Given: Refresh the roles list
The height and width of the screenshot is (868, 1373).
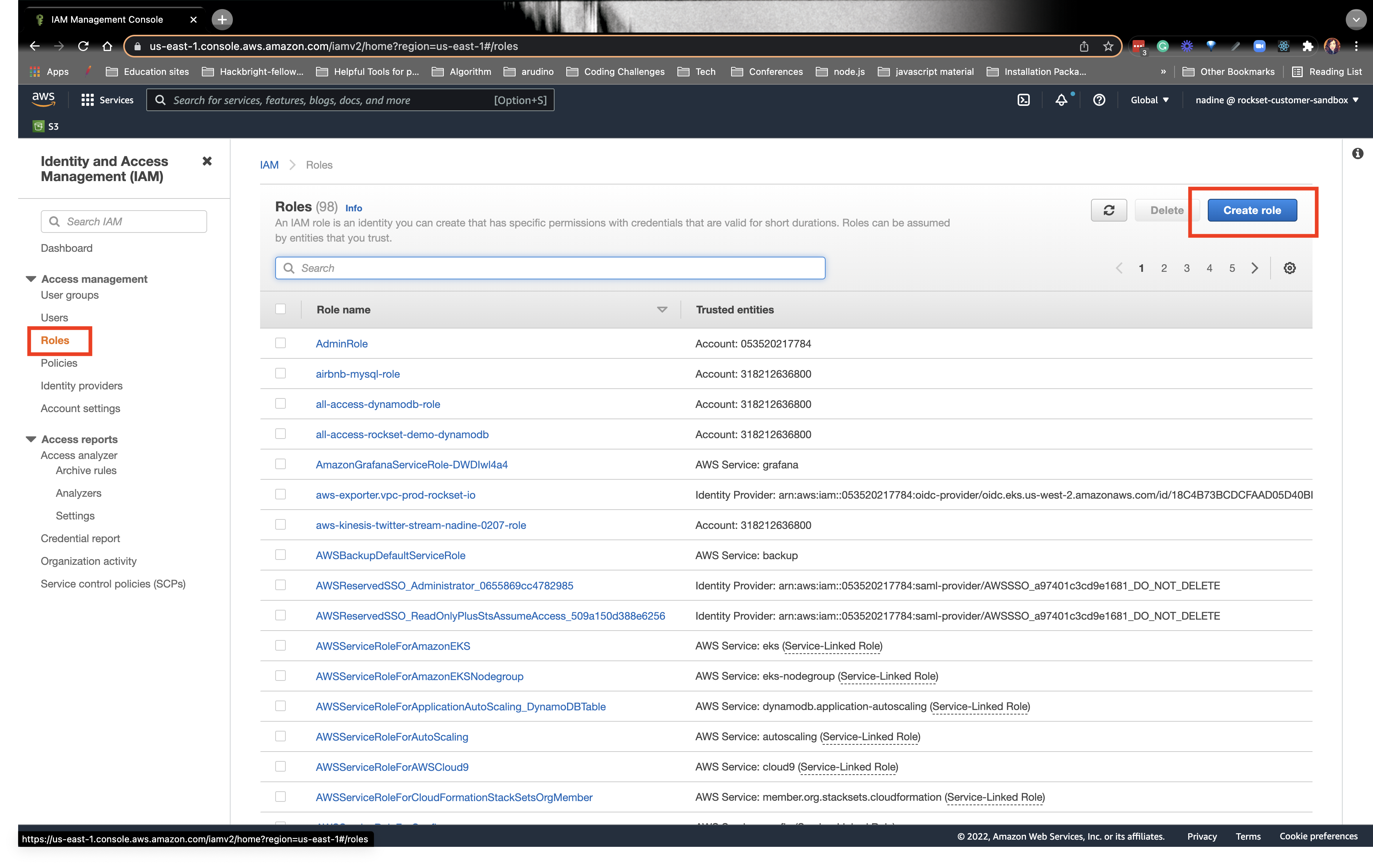Looking at the screenshot, I should (1108, 210).
